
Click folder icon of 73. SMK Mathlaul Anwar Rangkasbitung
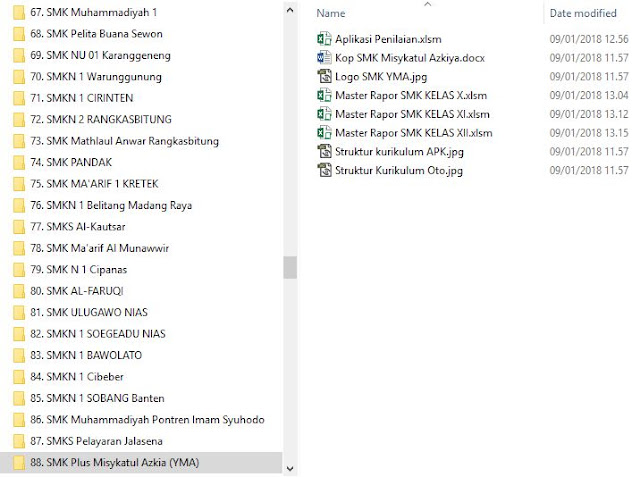click(x=19, y=141)
